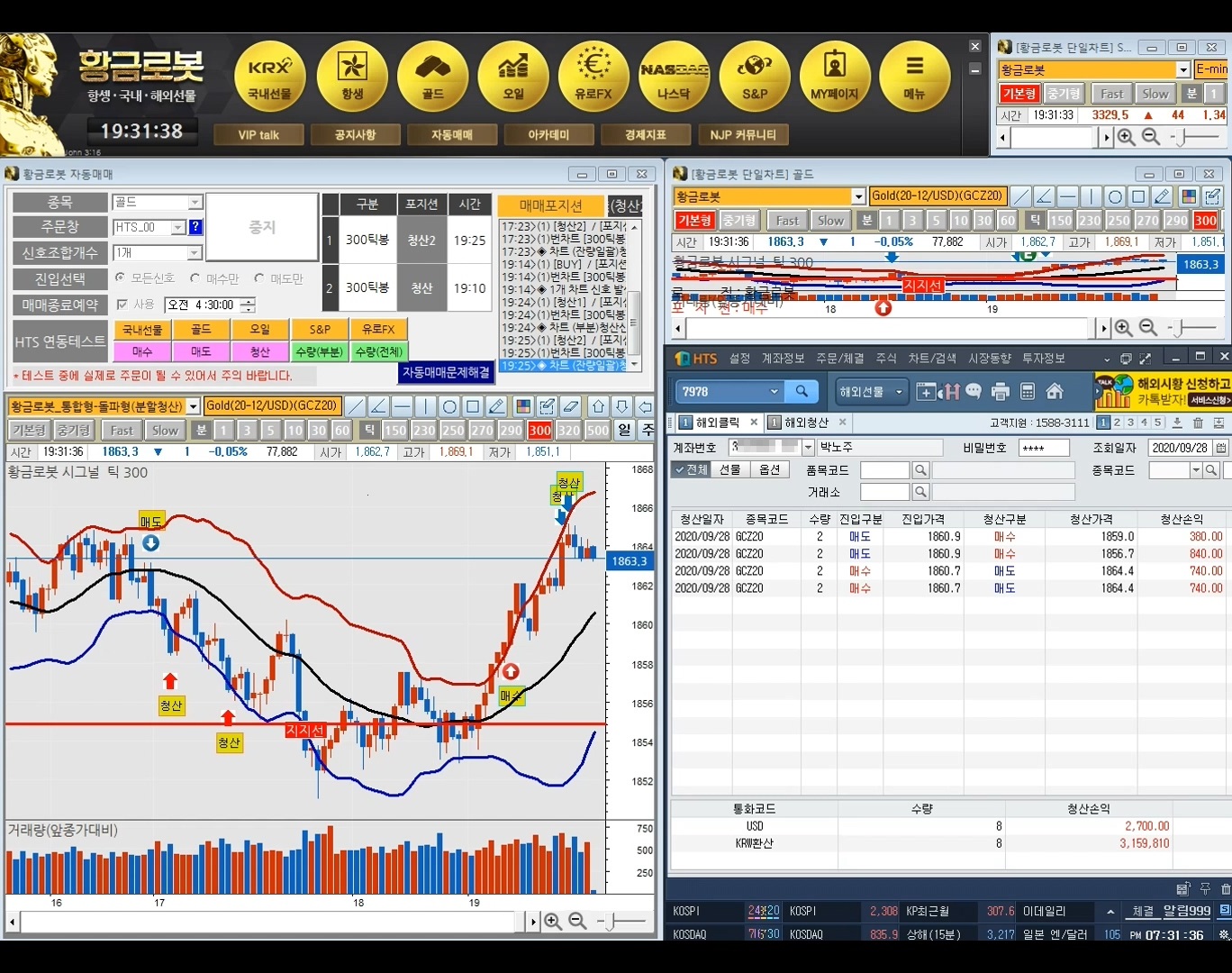The width and height of the screenshot is (1232, 973).
Task: Expand the 해외선물 dropdown in HTS
Action: (x=898, y=392)
